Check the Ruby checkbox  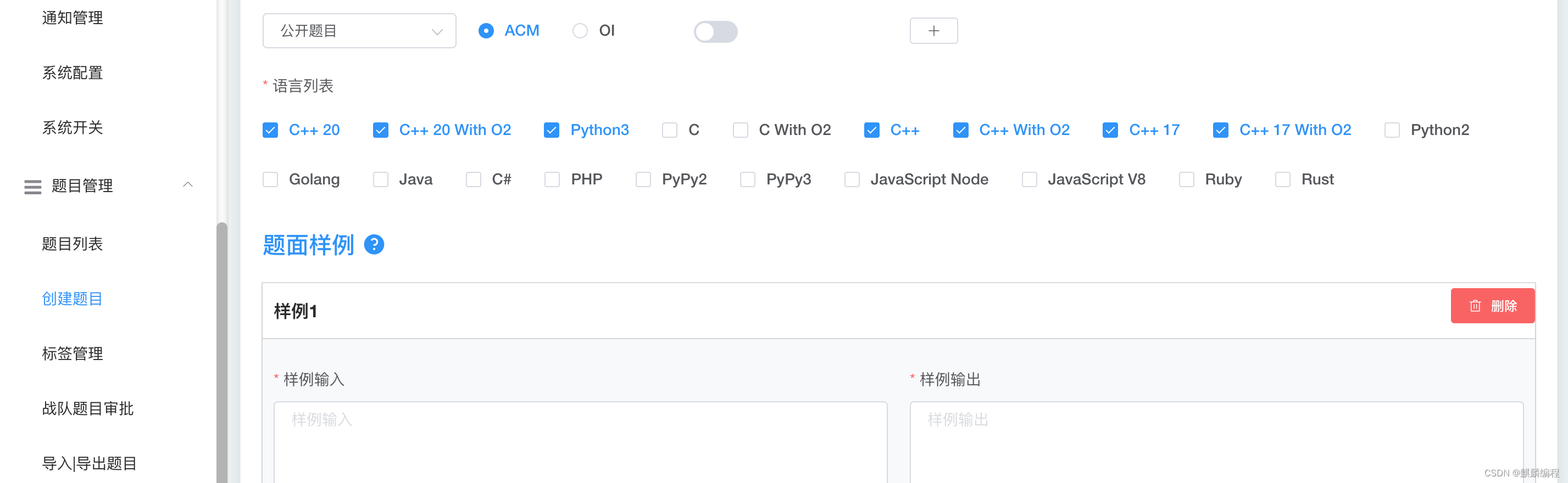pos(1186,179)
